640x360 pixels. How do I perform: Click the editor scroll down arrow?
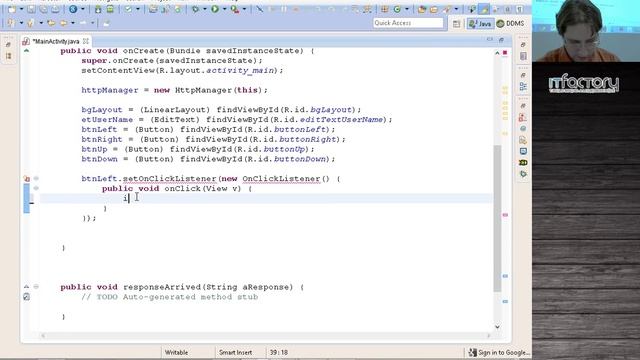pyautogui.click(x=497, y=327)
